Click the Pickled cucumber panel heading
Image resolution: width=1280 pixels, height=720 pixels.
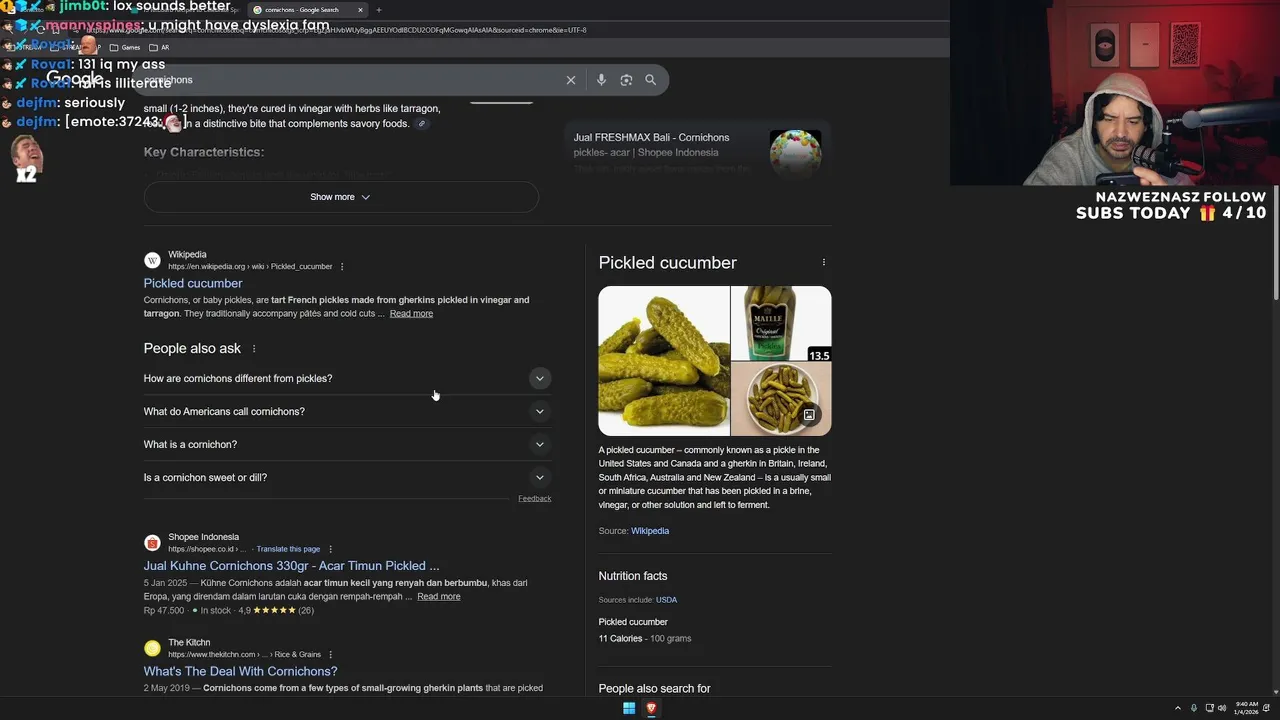tap(668, 263)
